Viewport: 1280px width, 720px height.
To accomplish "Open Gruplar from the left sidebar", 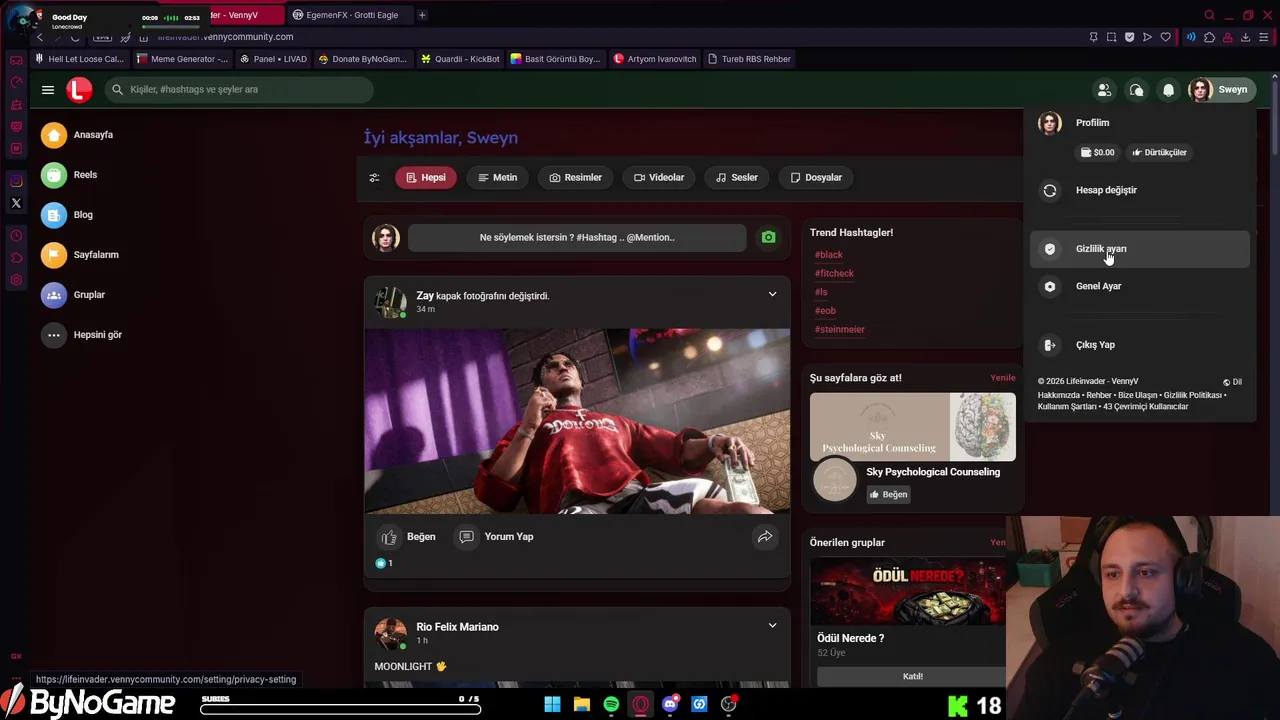I will (x=74, y=295).
